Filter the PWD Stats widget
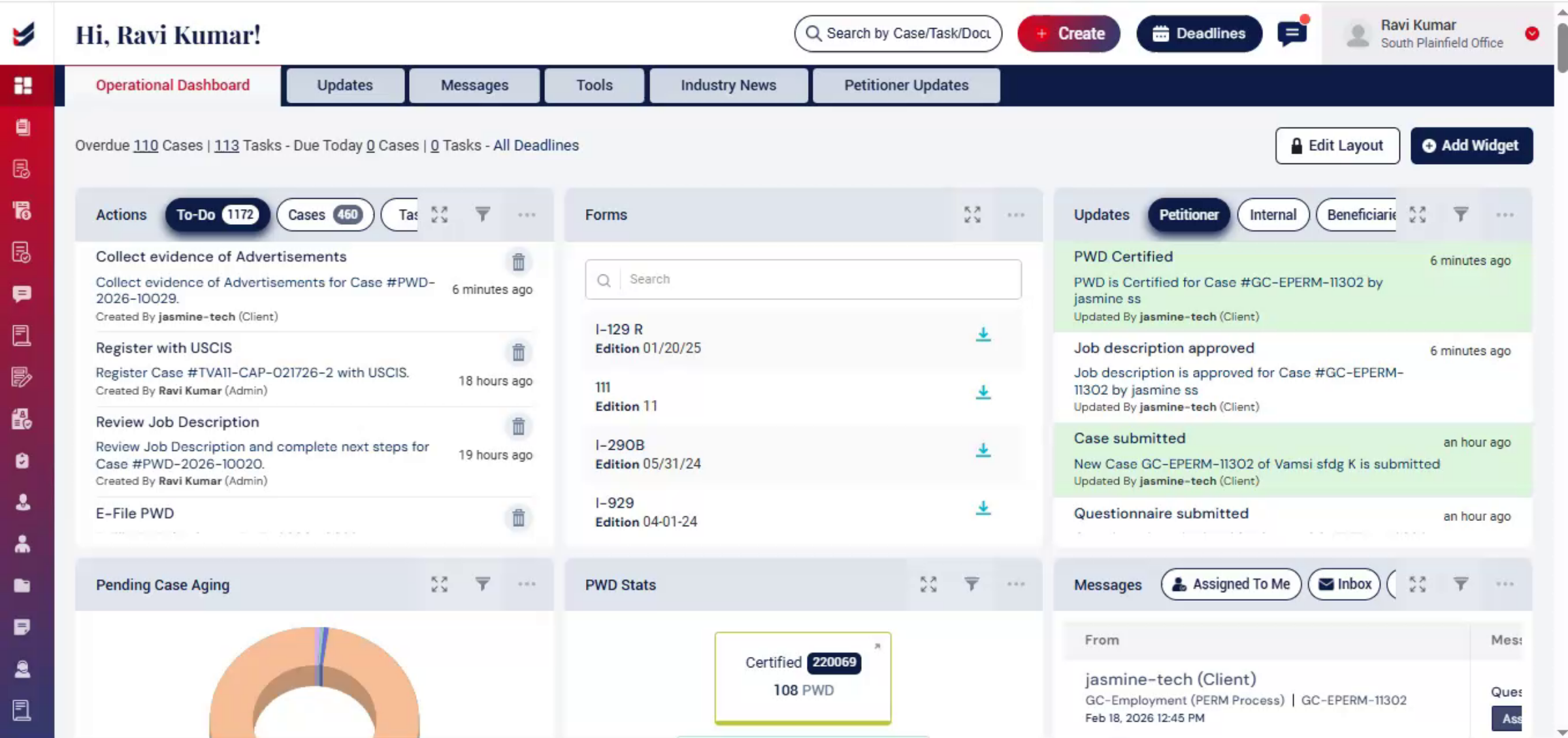Image resolution: width=1568 pixels, height=738 pixels. tap(972, 583)
